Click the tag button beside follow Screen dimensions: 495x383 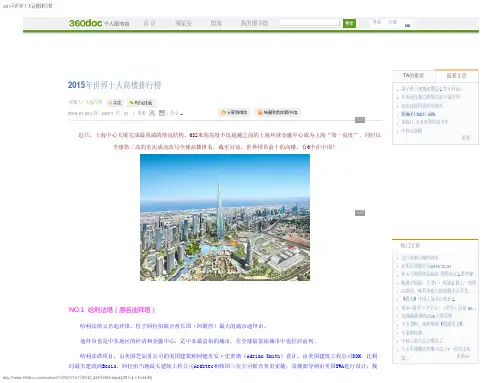(x=142, y=103)
